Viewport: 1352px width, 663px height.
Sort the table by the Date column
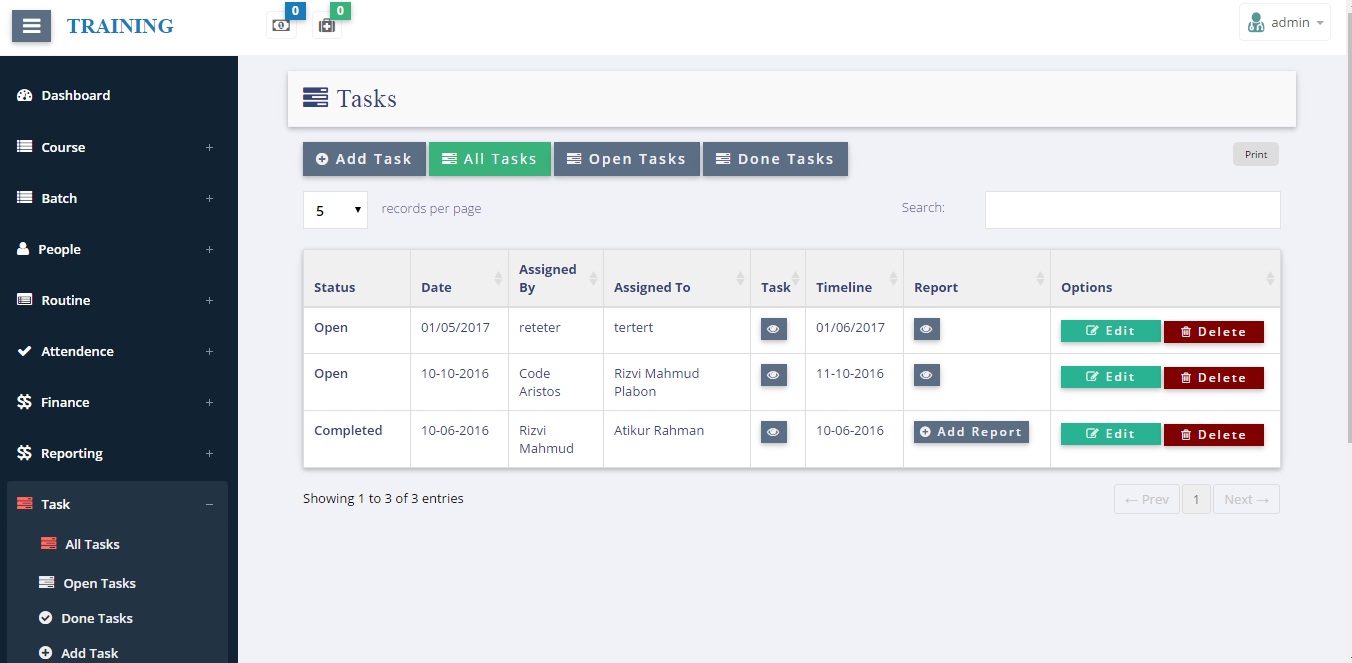436,287
